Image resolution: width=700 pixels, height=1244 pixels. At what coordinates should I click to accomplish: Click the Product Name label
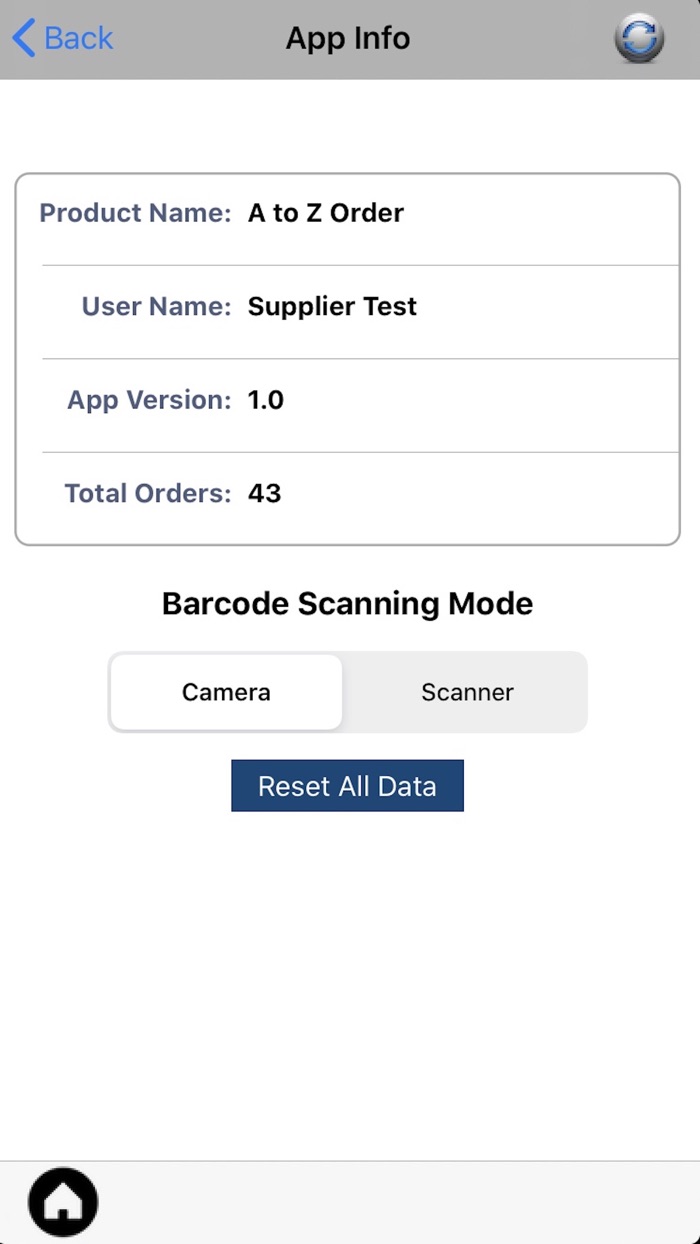(135, 213)
